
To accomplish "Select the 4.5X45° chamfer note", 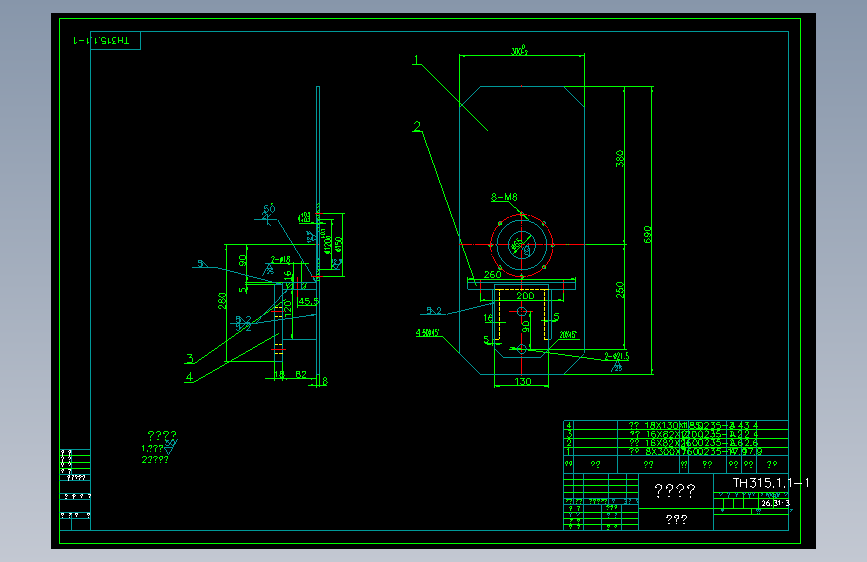I will (x=428, y=333).
